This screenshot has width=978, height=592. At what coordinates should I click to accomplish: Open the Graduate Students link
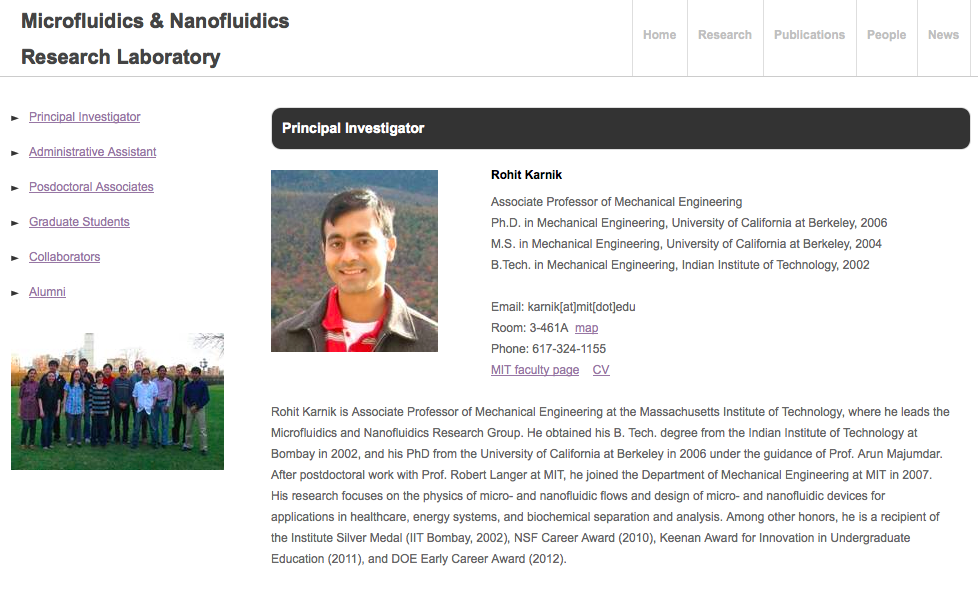(79, 221)
